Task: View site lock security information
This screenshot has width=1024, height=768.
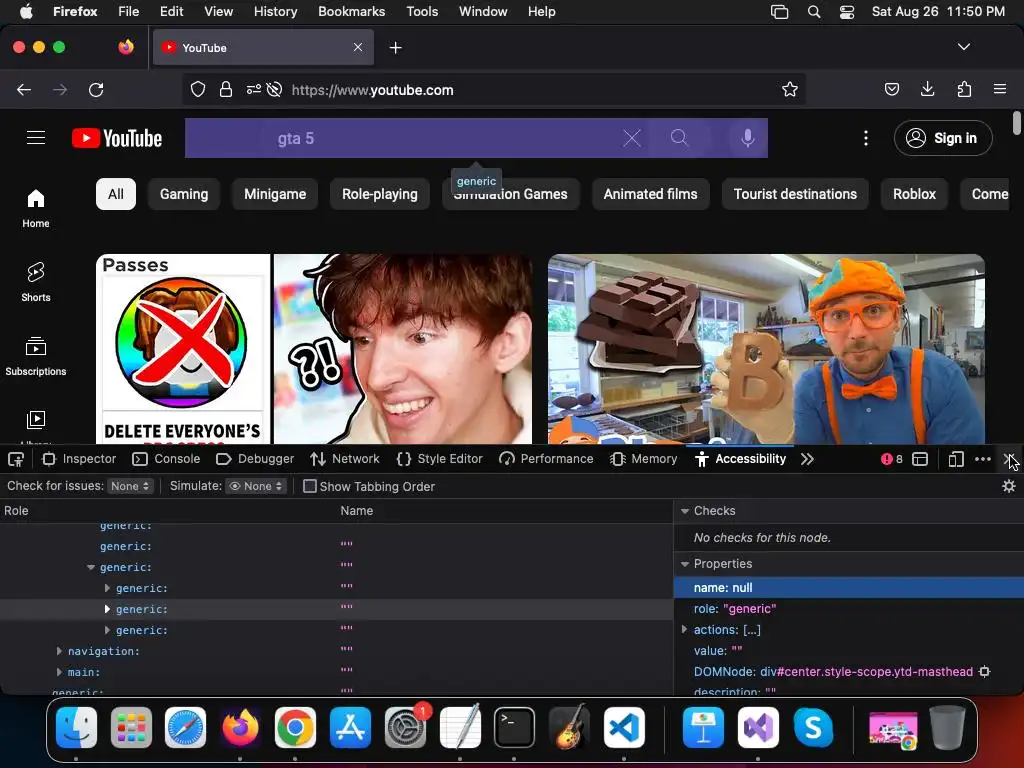Action: coord(226,89)
